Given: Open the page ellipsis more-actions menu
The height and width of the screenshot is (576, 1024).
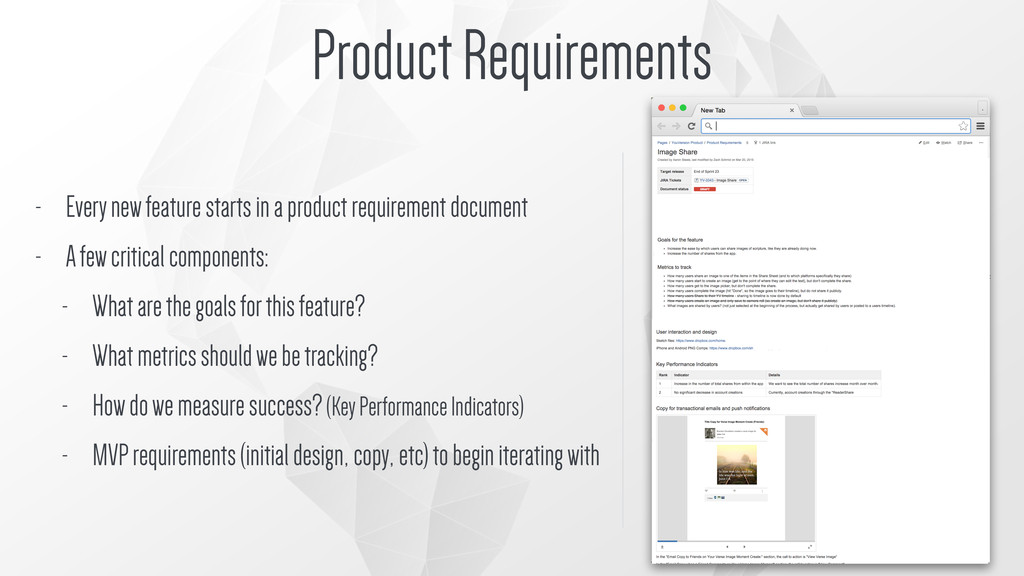Looking at the screenshot, I should point(981,142).
